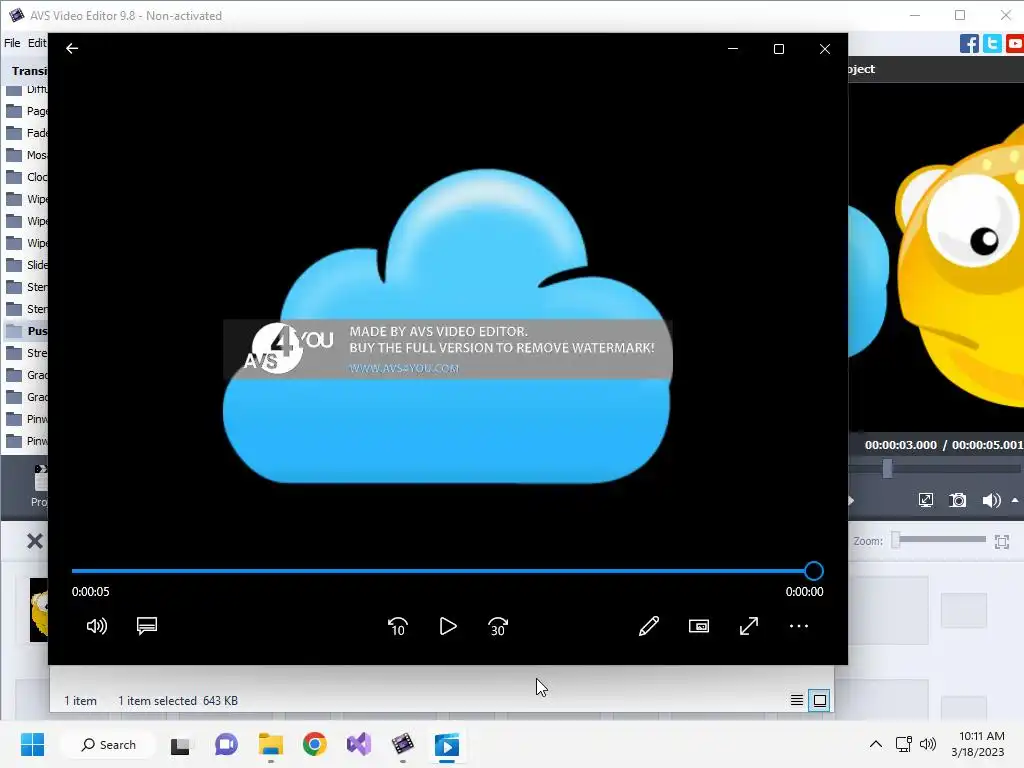Adjust the AVS timeline Zoom slider
The image size is (1024, 768).
click(939, 540)
